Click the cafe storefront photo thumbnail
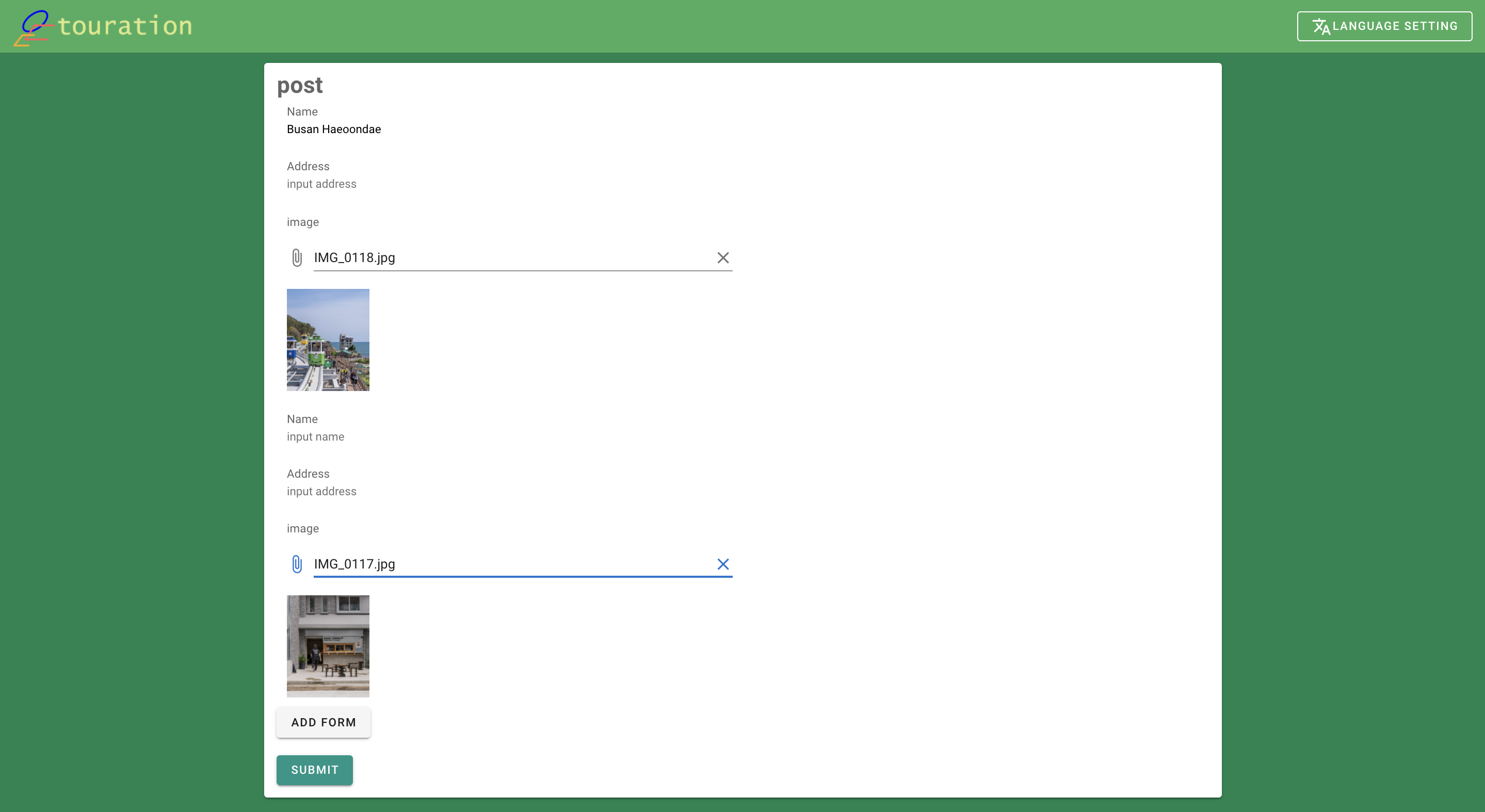 tap(328, 646)
